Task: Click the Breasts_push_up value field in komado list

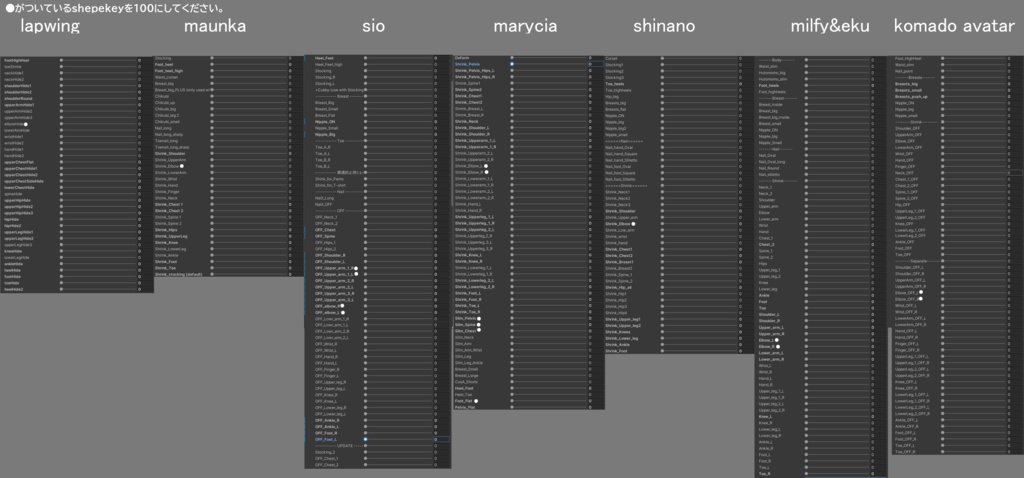Action: (1016, 96)
